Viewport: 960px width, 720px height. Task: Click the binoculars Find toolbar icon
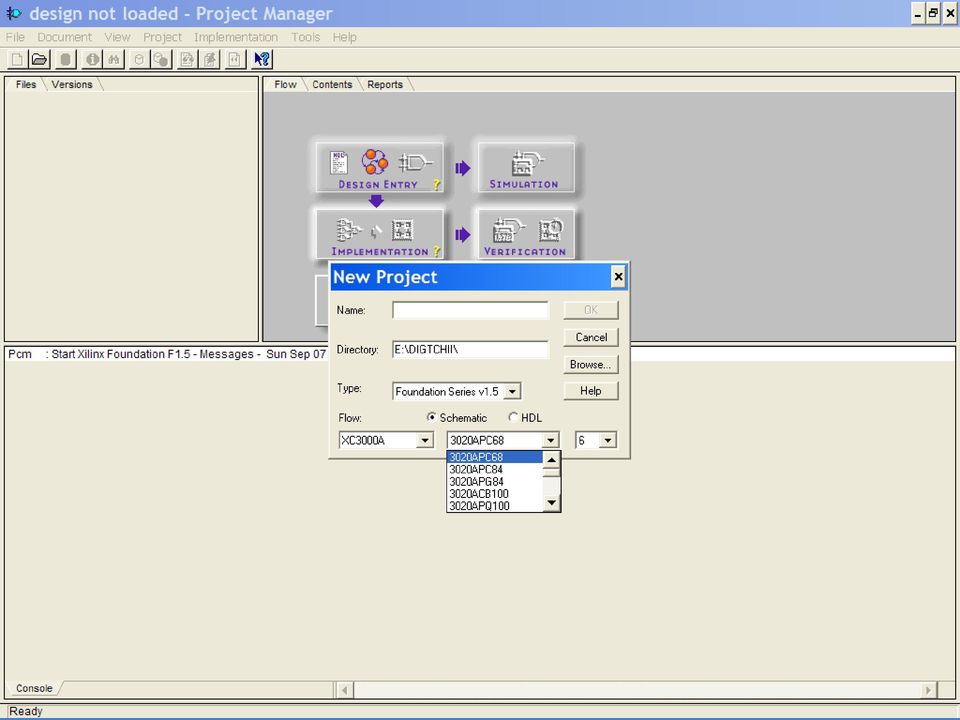(114, 59)
